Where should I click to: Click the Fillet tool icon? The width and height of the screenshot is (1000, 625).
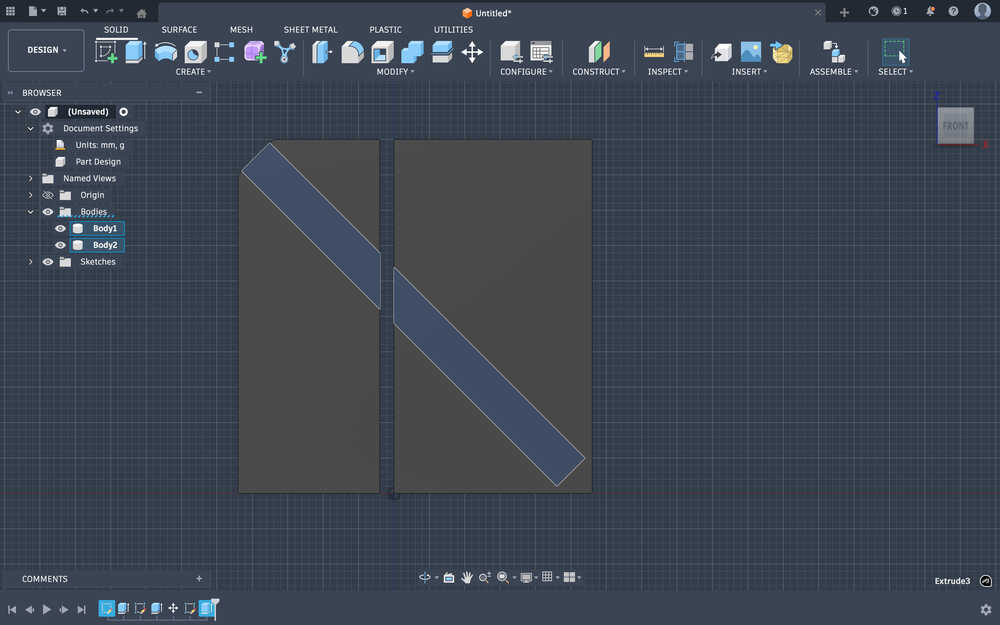pos(352,52)
